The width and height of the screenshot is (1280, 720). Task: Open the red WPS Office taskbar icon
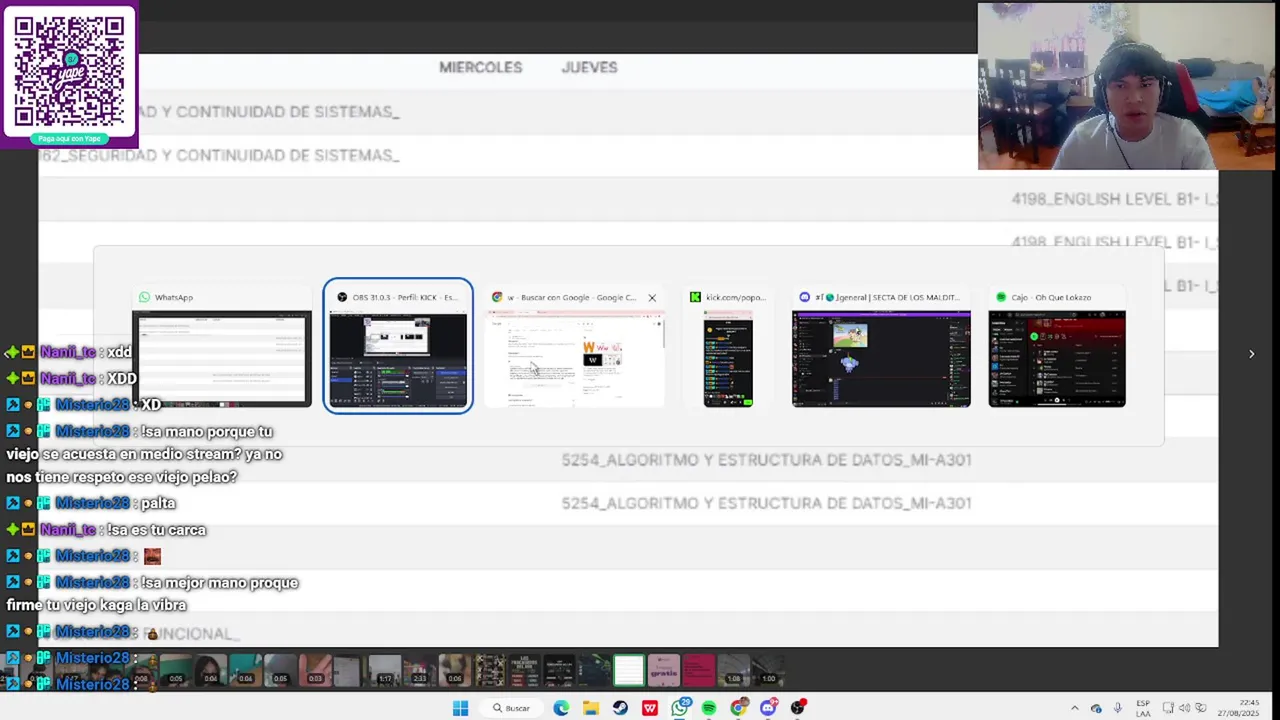[x=650, y=708]
